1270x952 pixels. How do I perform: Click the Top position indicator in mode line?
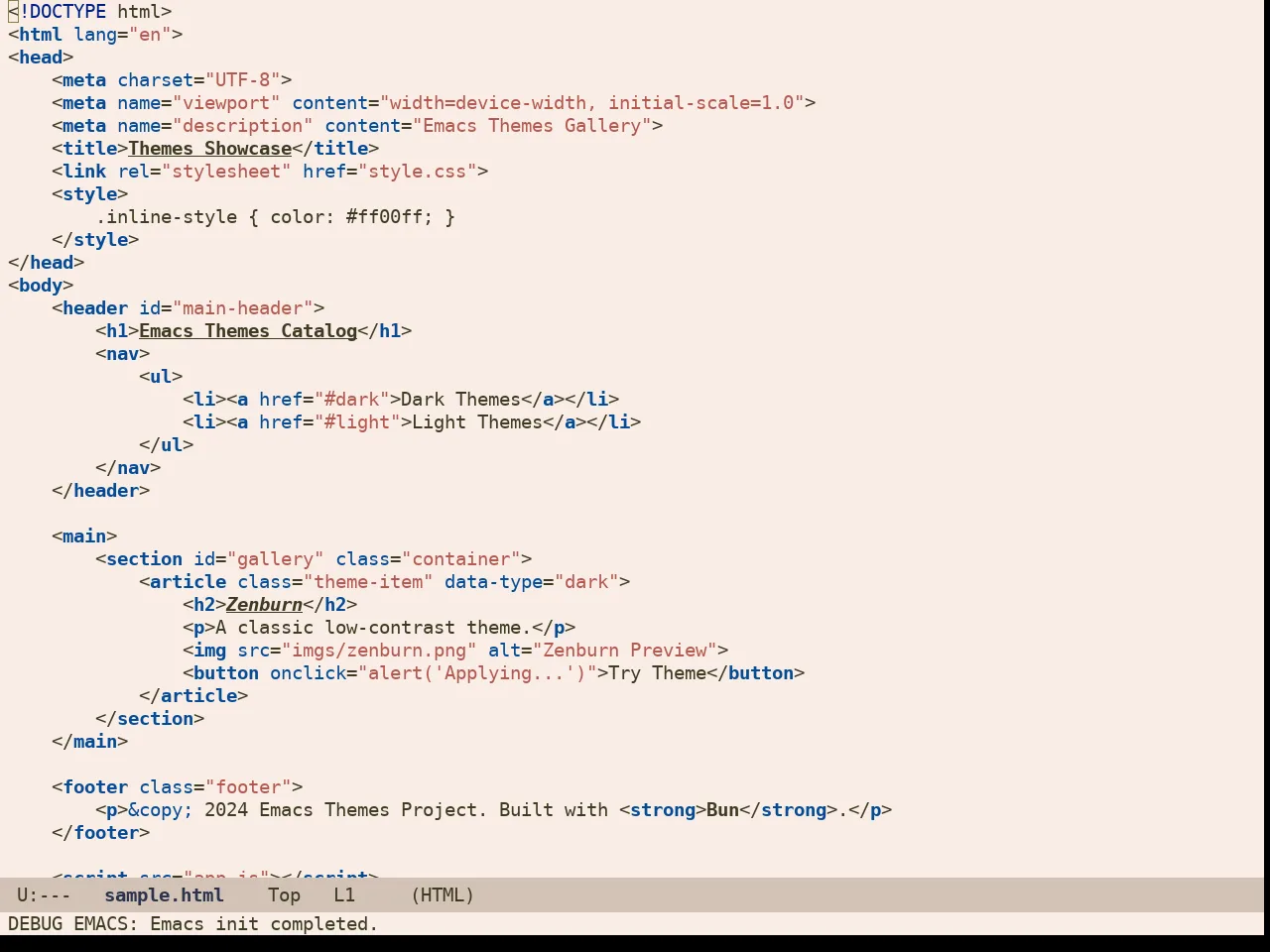pyautogui.click(x=284, y=895)
